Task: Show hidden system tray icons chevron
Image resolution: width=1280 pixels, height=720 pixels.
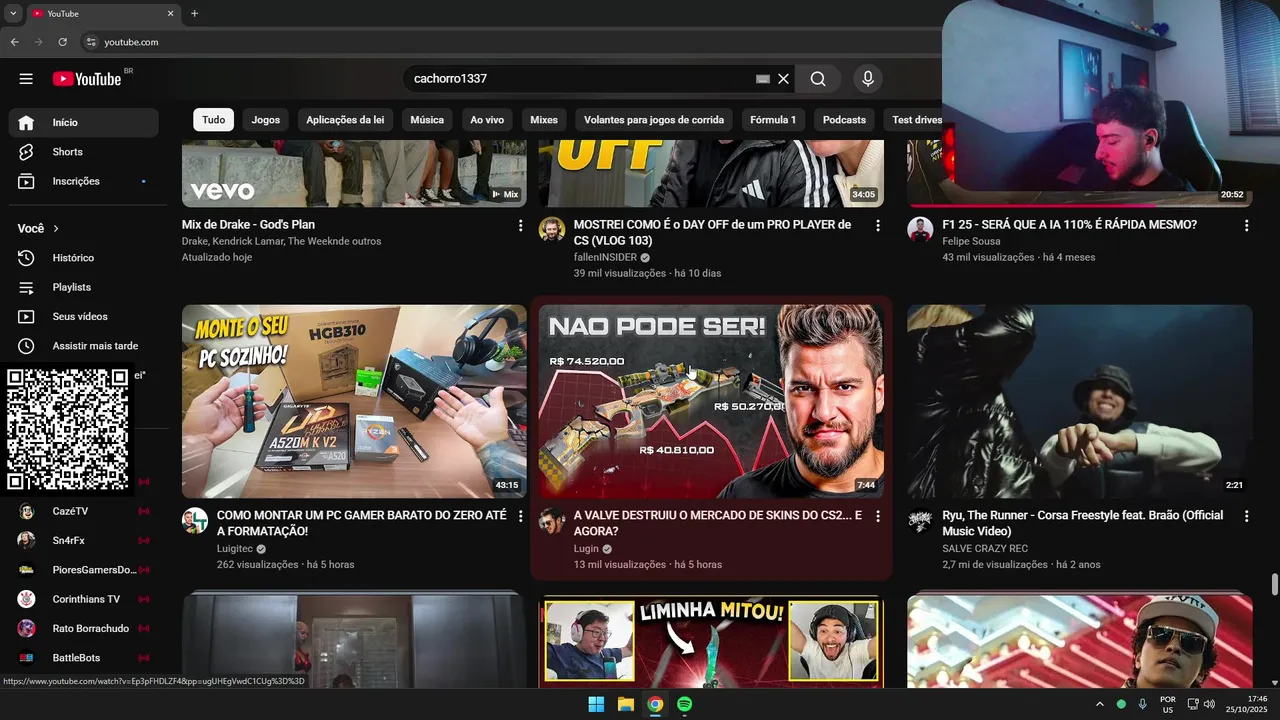Action: click(1100, 704)
